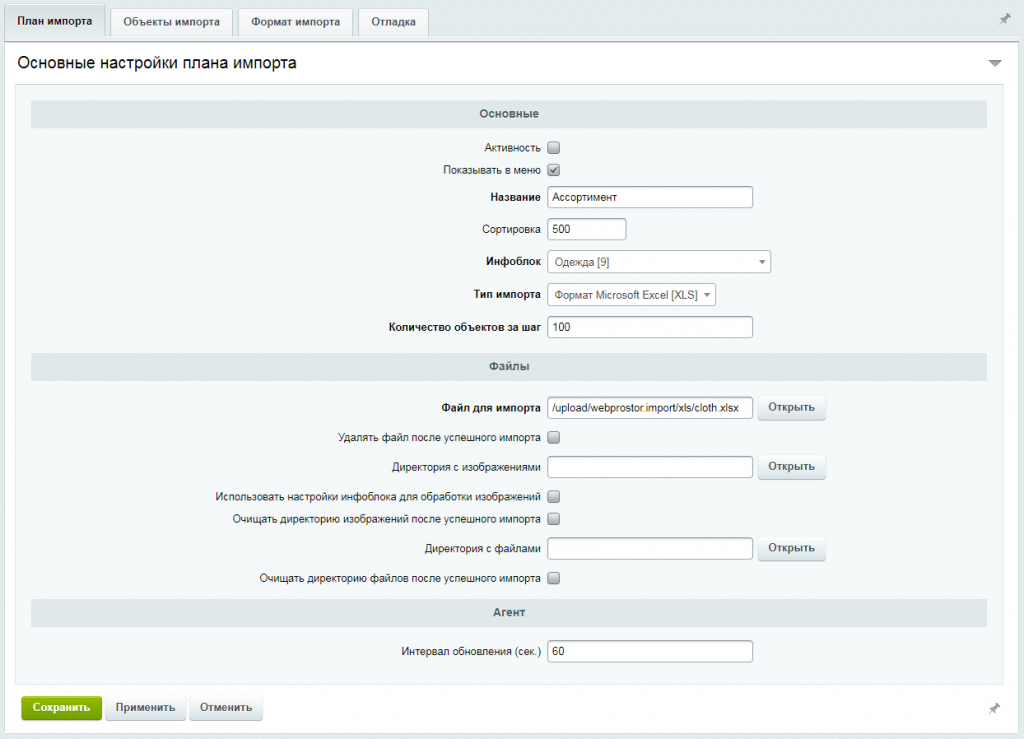
Task: Enable the Активность checkbox
Action: [x=554, y=148]
